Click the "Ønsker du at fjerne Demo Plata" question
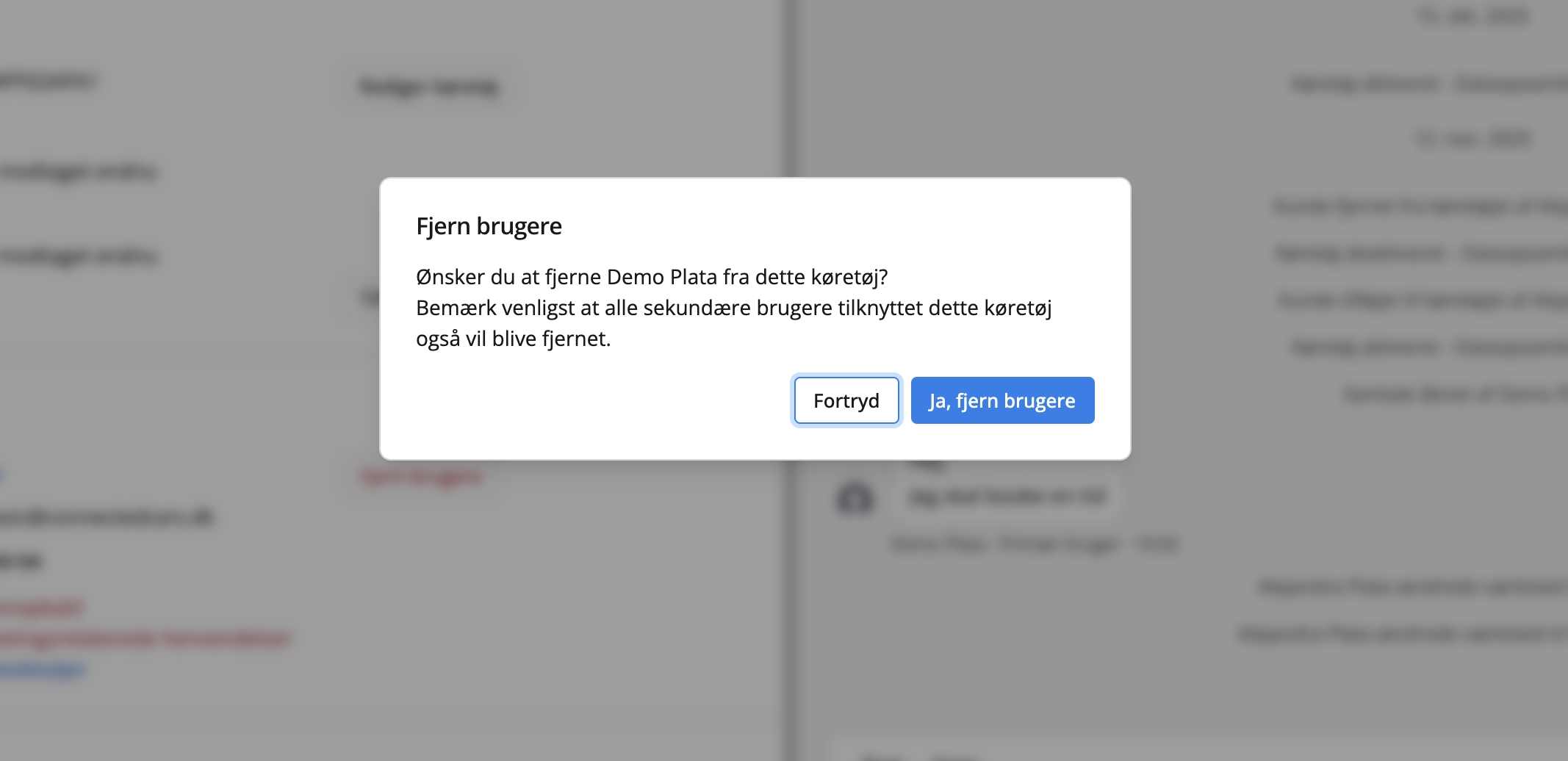This screenshot has width=1568, height=761. (x=652, y=277)
